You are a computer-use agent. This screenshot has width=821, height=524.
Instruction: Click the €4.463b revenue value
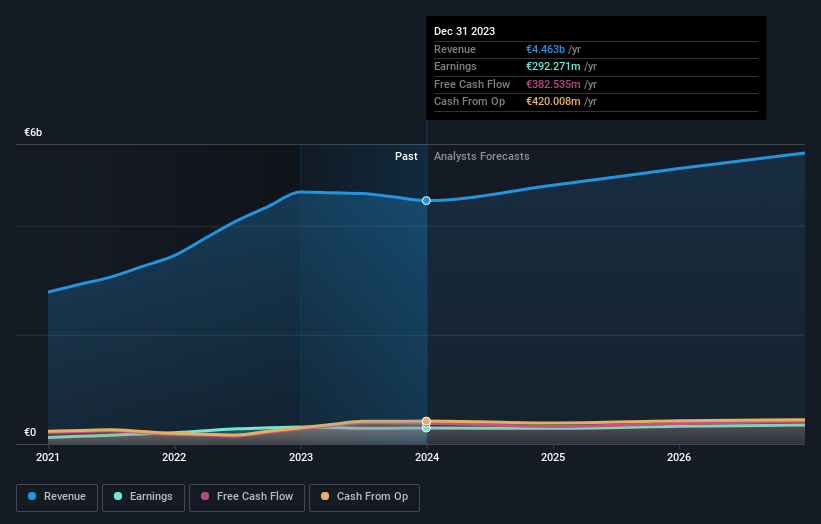pyautogui.click(x=545, y=49)
